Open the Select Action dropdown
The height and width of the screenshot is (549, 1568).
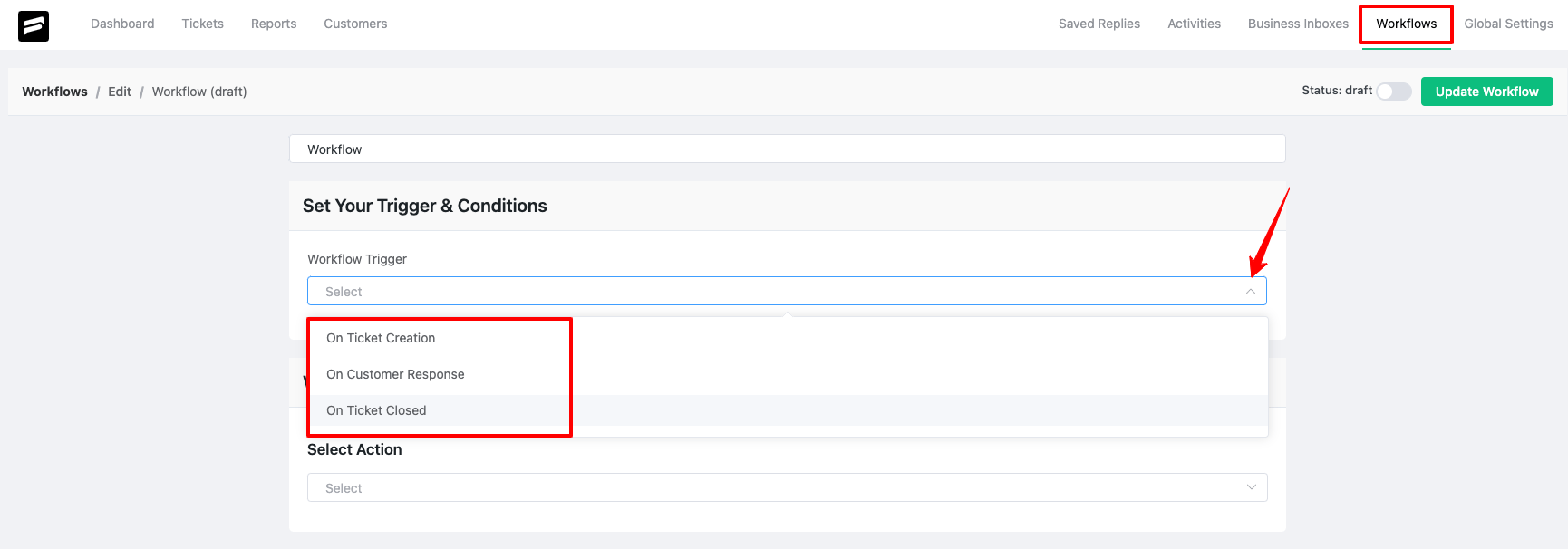(787, 487)
